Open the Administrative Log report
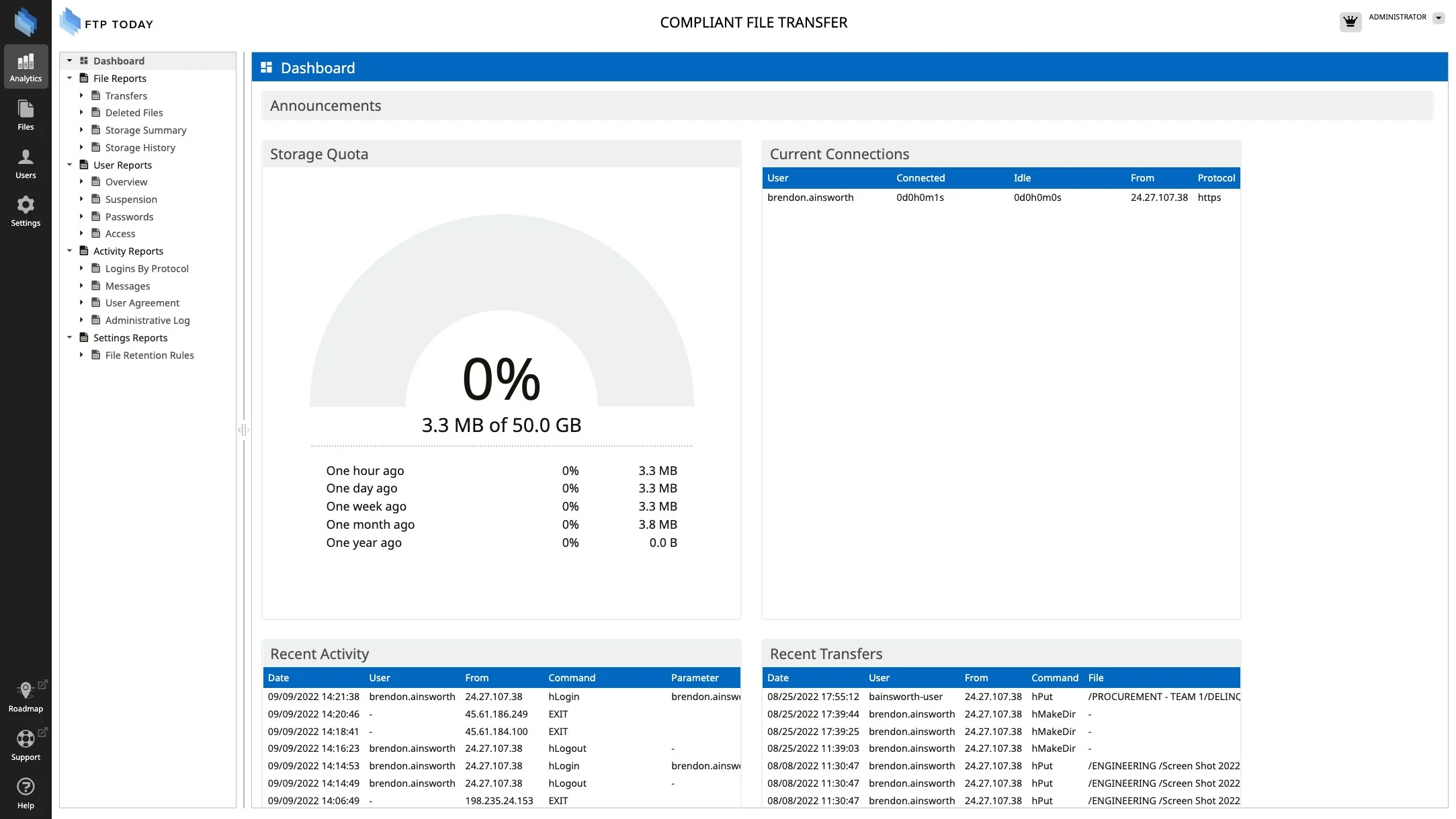This screenshot has height=819, width=1456. tap(147, 320)
